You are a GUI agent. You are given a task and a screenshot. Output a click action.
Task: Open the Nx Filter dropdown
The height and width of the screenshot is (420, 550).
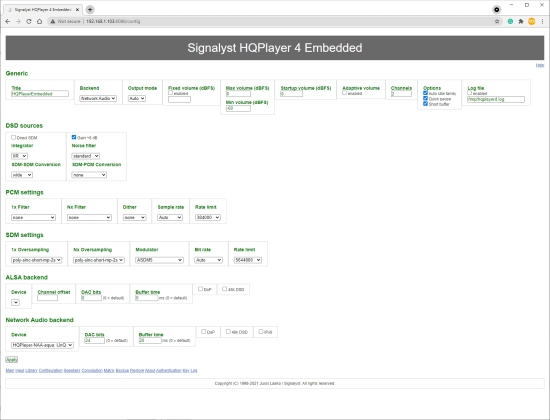pos(89,218)
